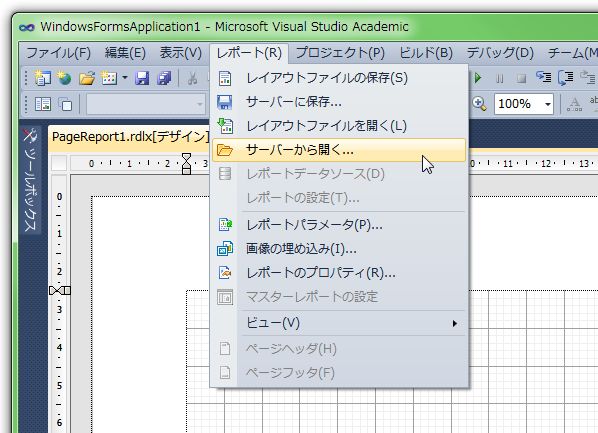Click the Save floppy disk toolbar icon

click(142, 78)
